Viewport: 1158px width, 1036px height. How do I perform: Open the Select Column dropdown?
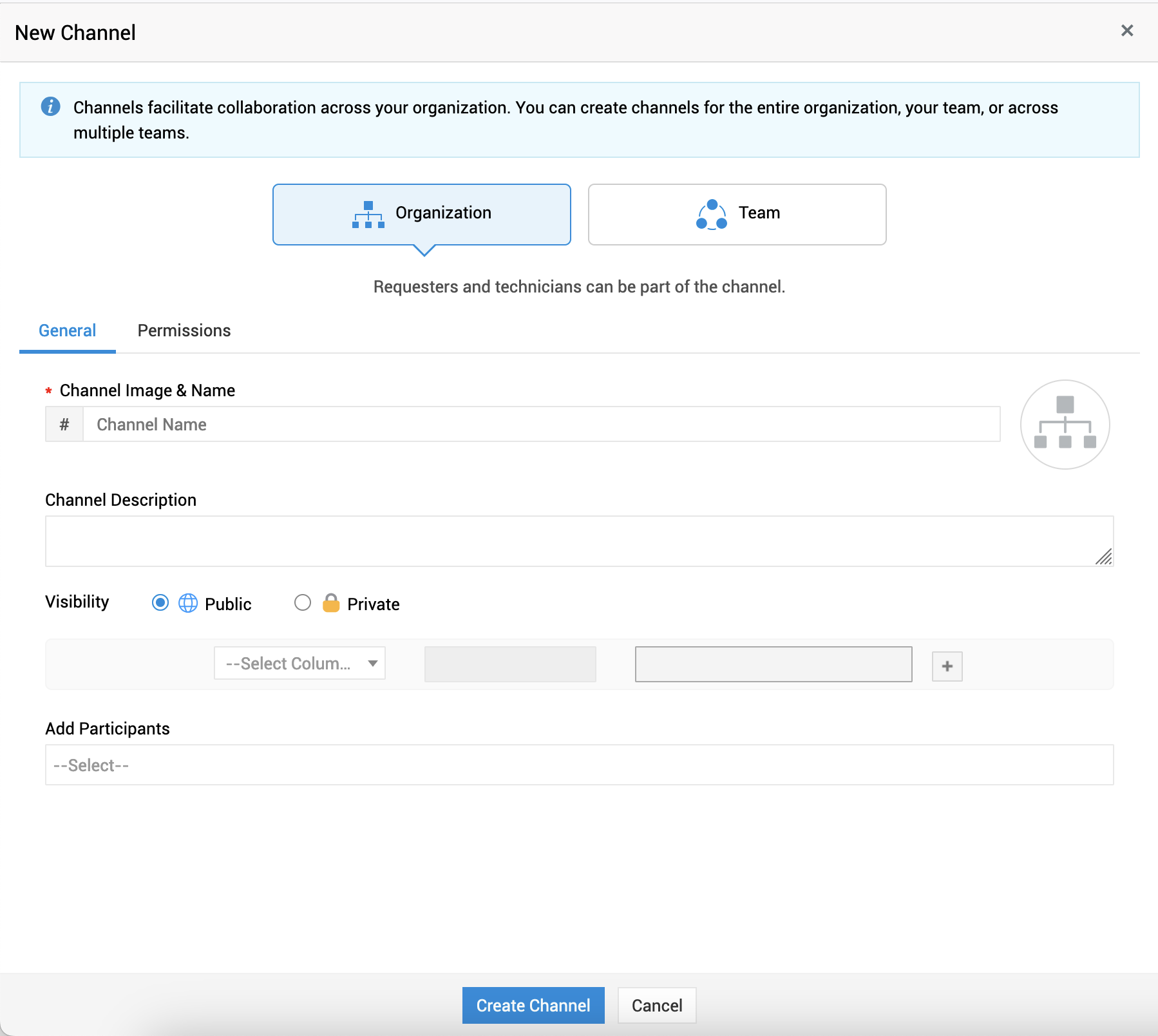click(x=299, y=663)
